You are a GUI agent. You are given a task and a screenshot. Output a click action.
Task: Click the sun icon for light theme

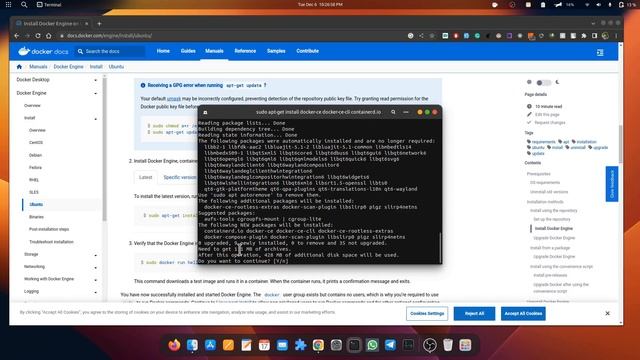[x=529, y=82]
